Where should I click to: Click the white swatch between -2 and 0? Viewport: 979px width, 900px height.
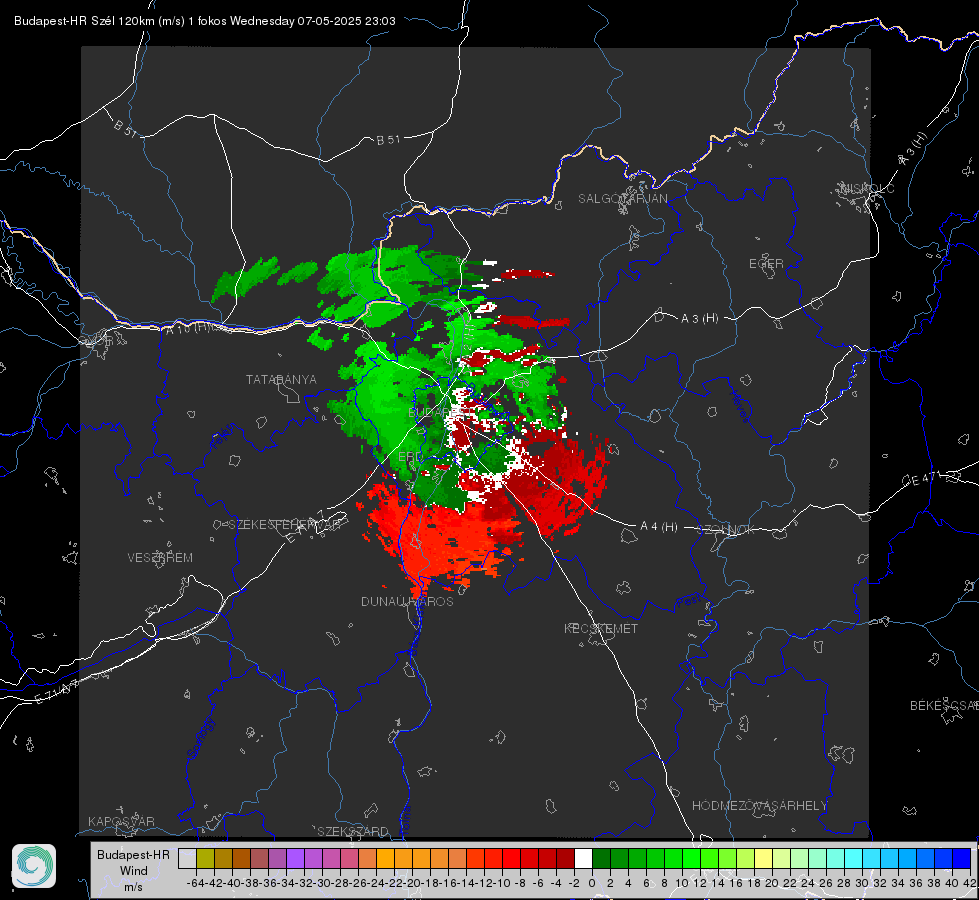583,858
